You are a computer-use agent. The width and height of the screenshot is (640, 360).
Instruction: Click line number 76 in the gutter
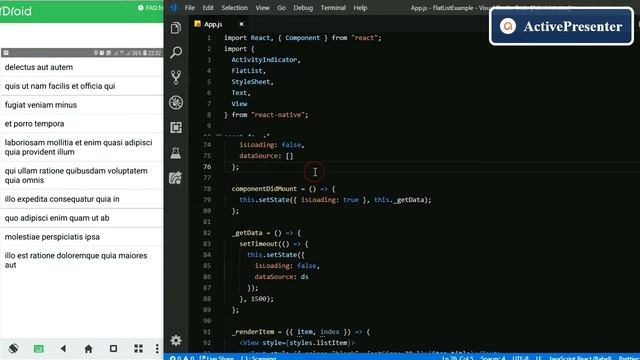[x=207, y=167]
